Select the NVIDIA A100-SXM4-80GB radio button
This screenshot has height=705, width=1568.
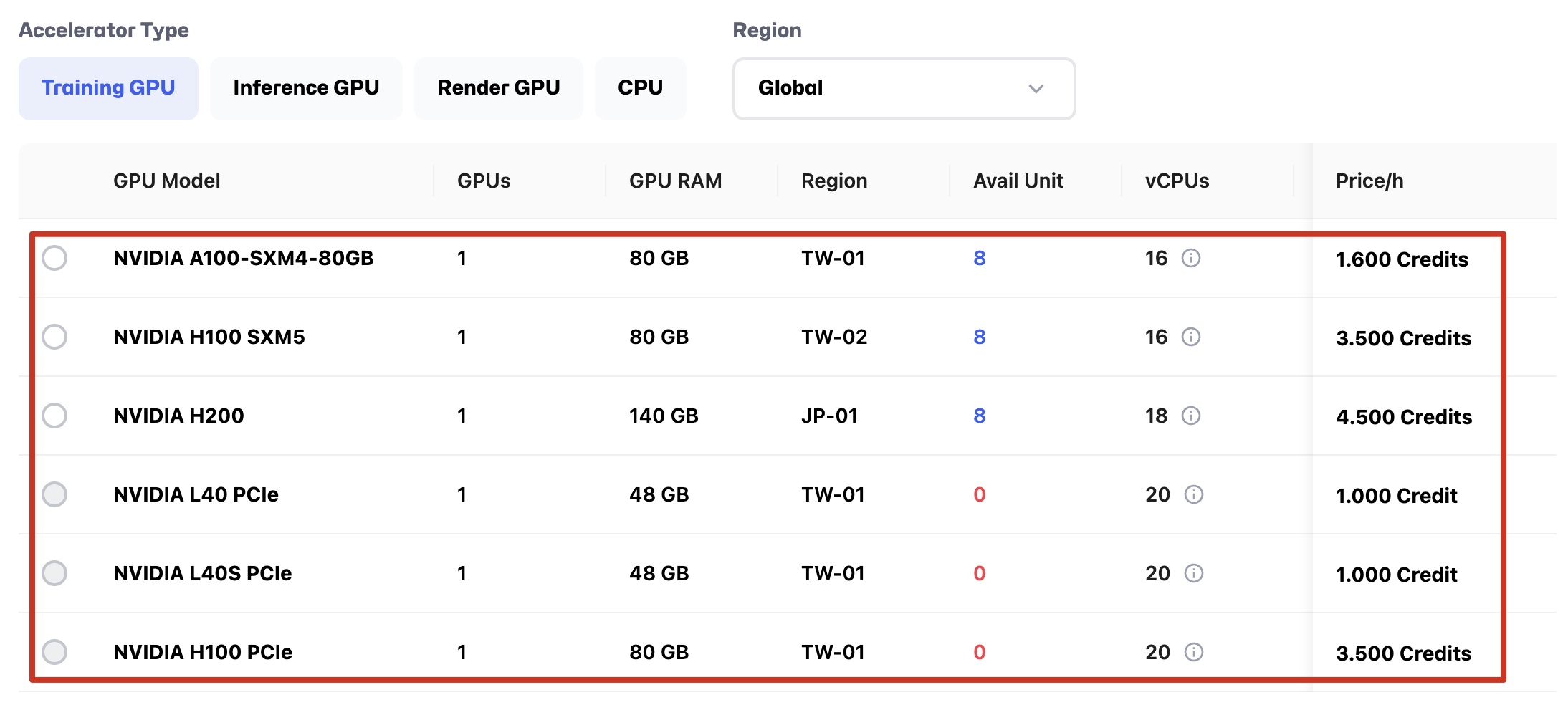coord(54,258)
